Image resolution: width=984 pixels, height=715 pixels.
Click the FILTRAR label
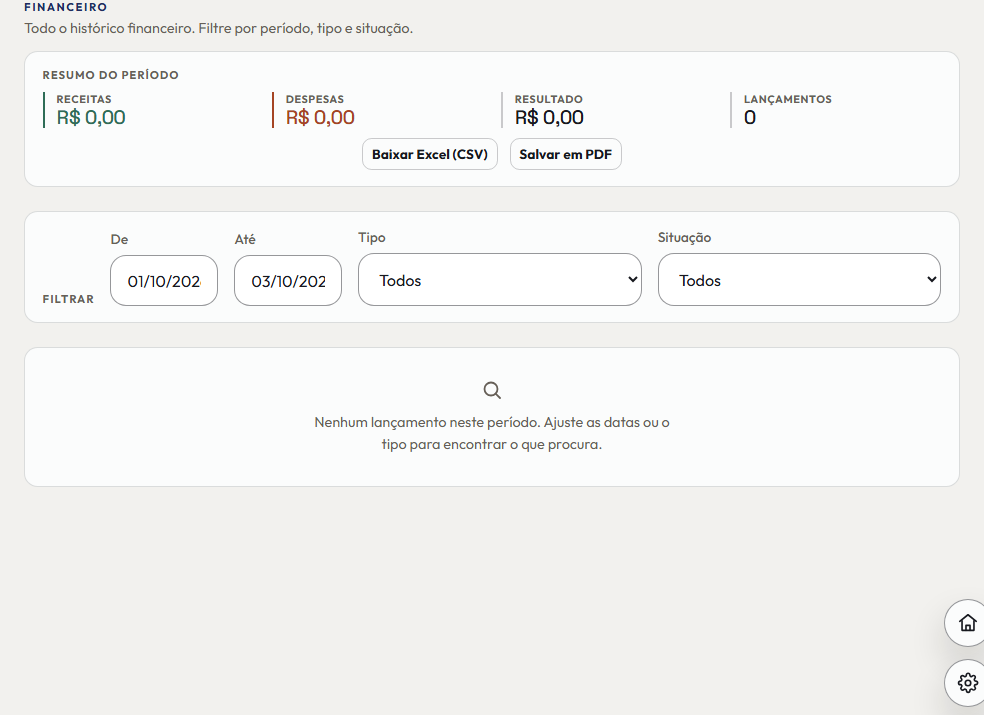point(68,299)
